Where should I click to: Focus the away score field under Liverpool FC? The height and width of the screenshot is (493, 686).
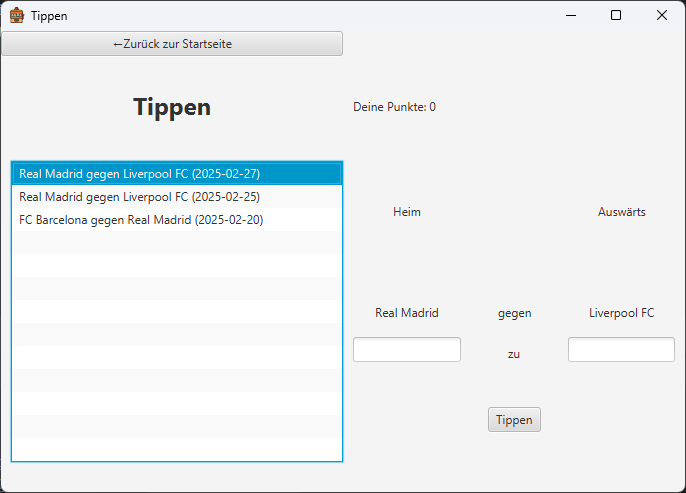[621, 350]
